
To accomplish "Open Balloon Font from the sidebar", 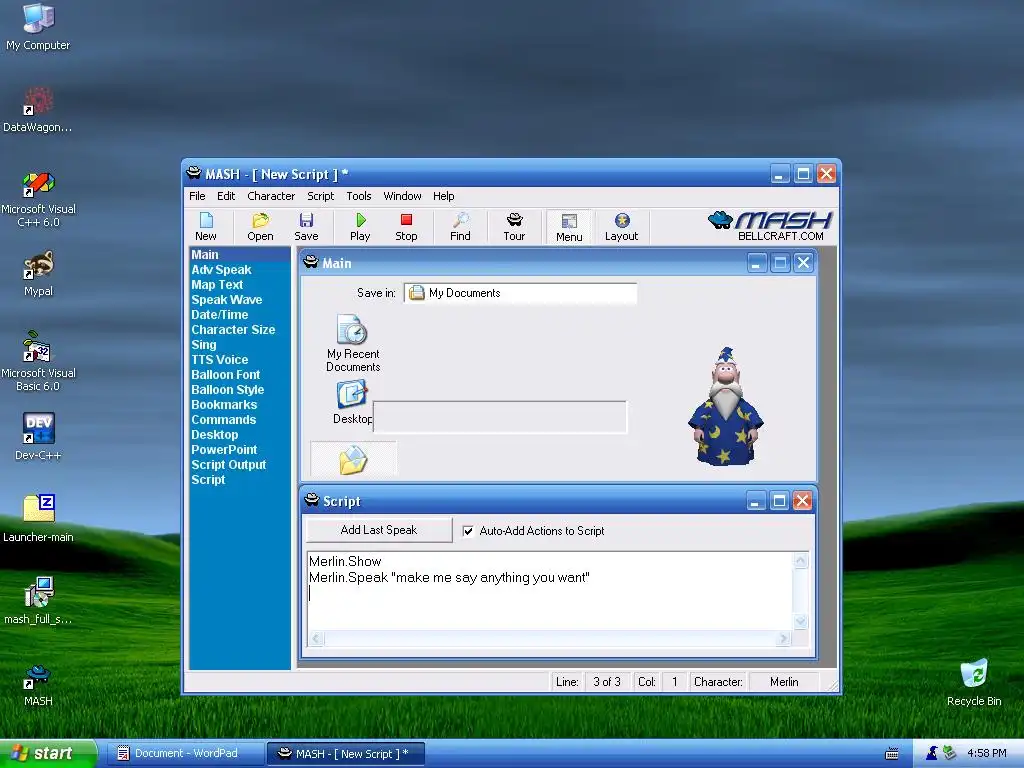I will (x=225, y=375).
